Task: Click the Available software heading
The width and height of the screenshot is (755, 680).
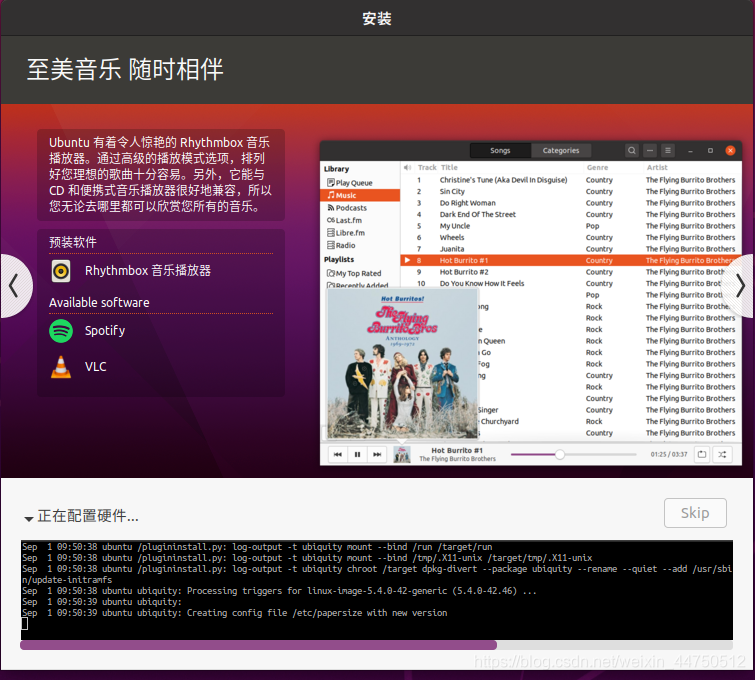Action: [x=99, y=303]
